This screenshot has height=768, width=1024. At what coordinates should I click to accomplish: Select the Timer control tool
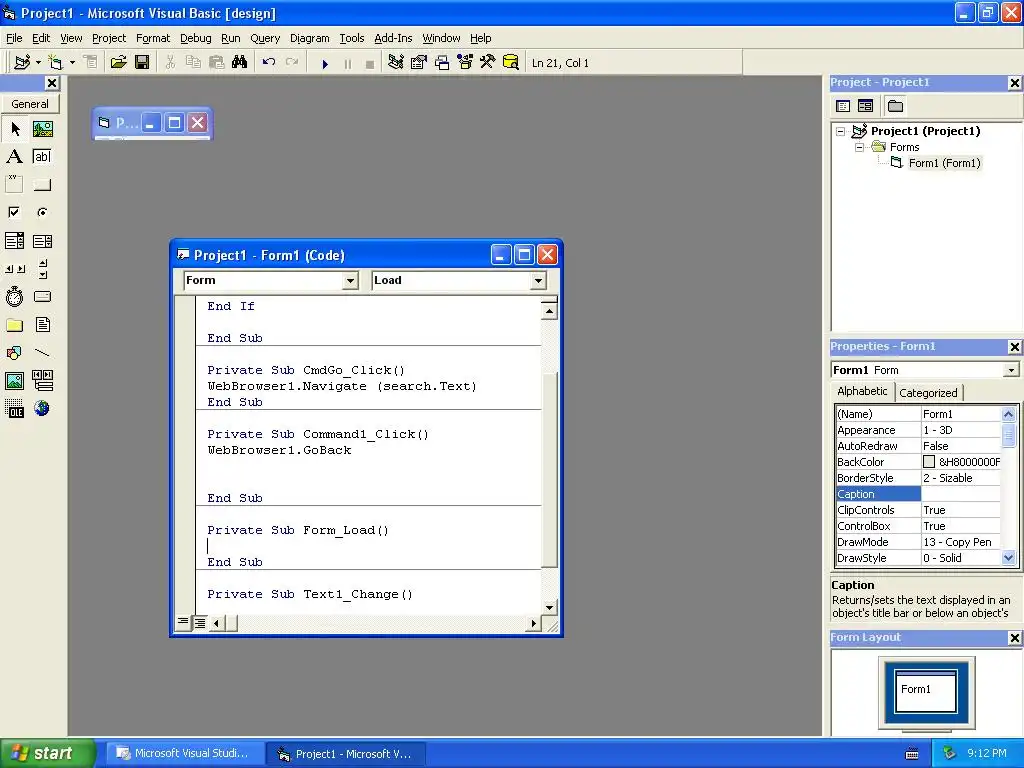[x=14, y=296]
